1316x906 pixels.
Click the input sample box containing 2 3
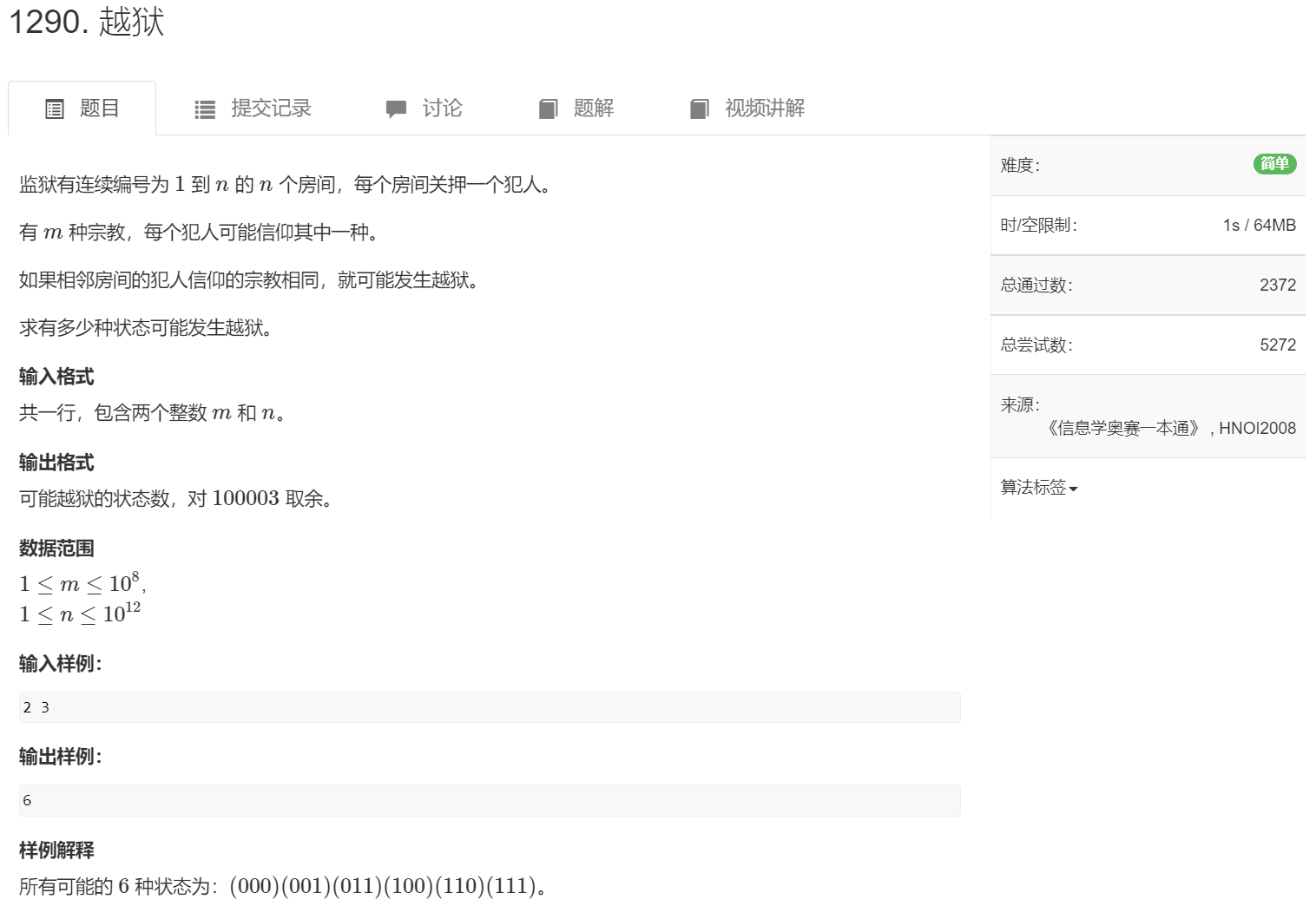tap(490, 707)
